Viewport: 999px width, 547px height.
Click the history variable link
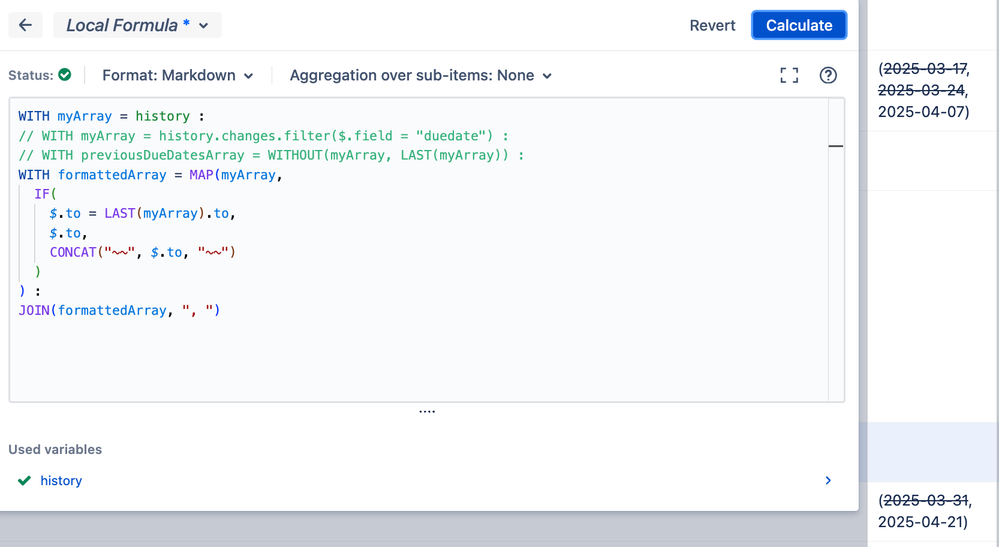point(61,481)
